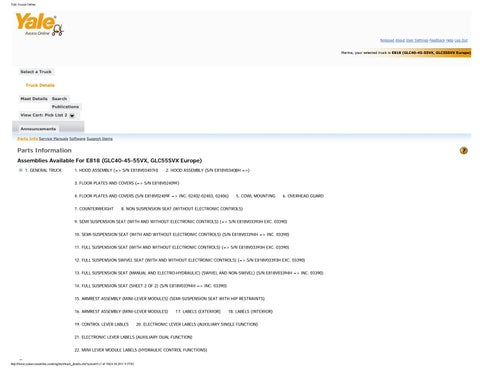Open User Settings link
The height and width of the screenshot is (371, 480).
pyautogui.click(x=417, y=40)
